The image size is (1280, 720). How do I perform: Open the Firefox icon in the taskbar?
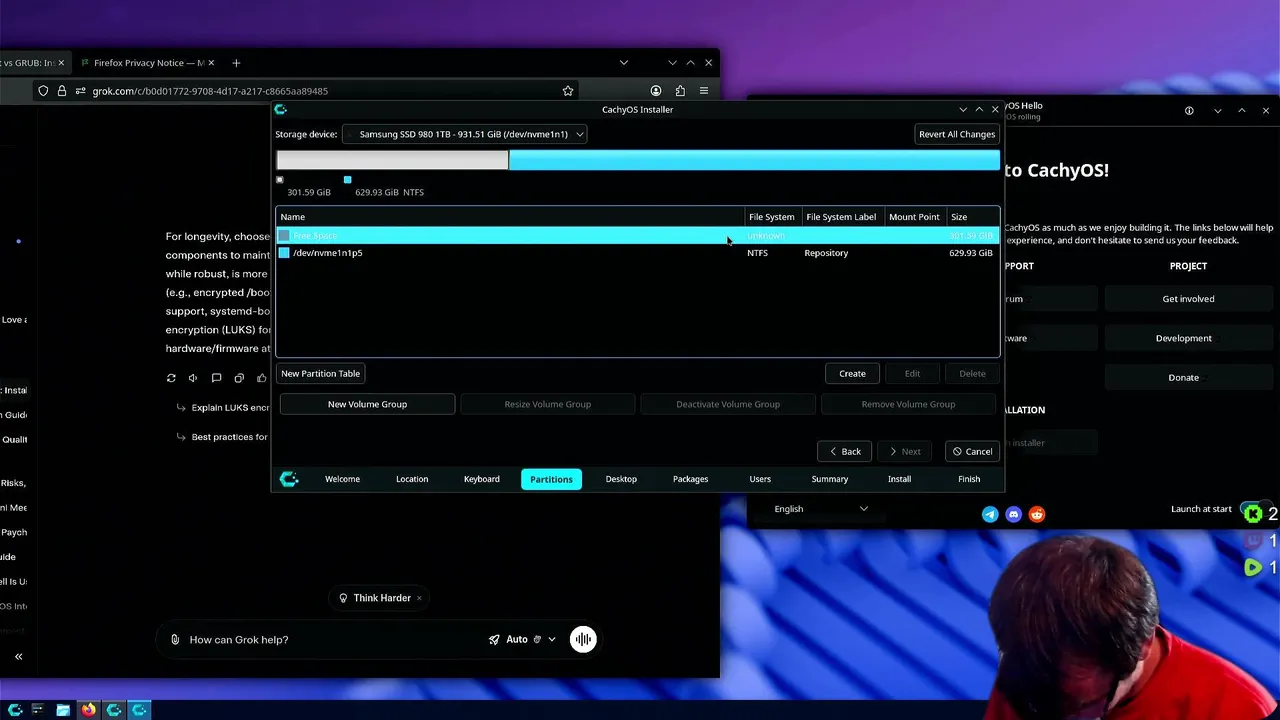coord(88,710)
